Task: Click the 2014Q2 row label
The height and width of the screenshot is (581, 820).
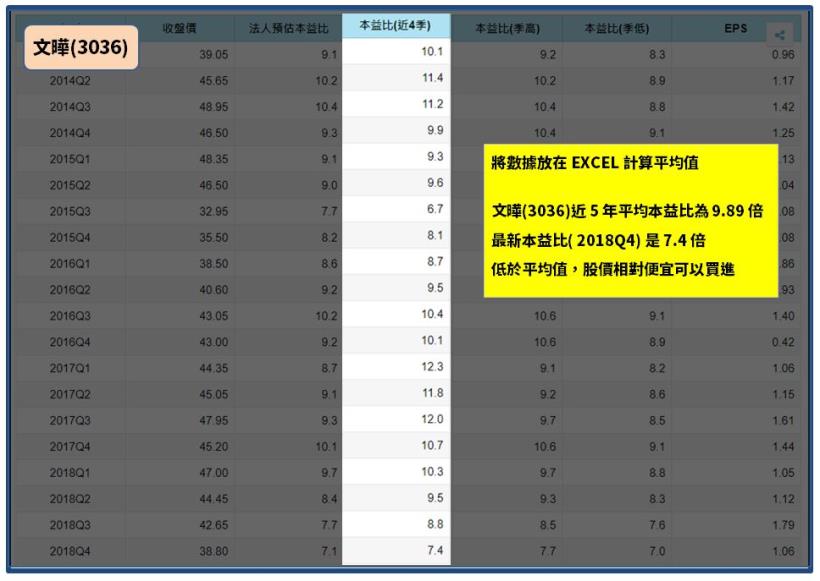Action: 70,81
